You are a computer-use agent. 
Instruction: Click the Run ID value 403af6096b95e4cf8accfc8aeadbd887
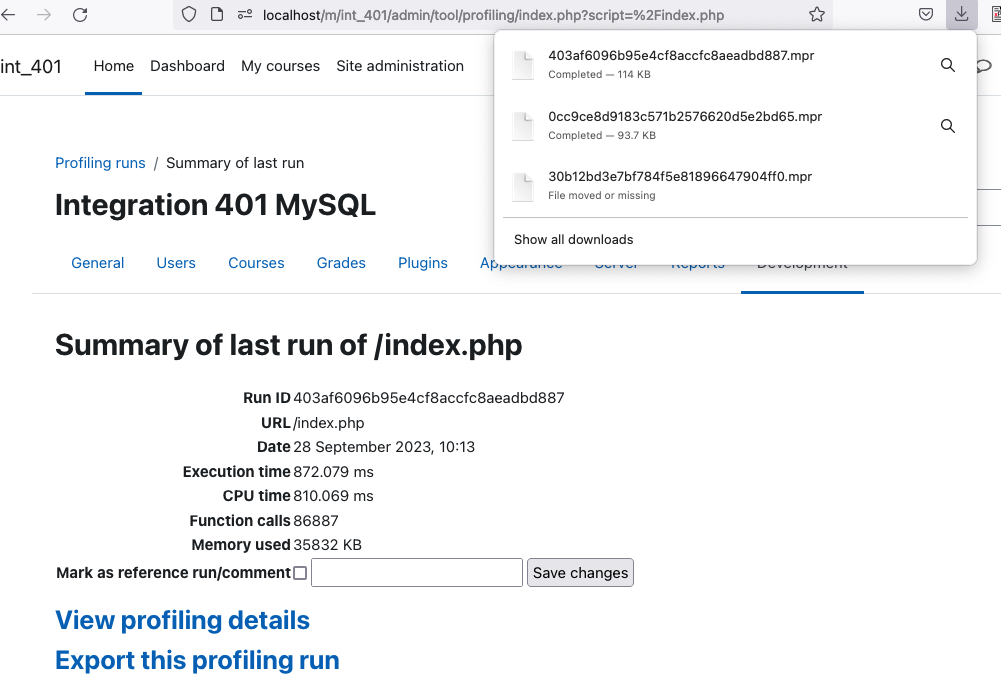tap(428, 398)
